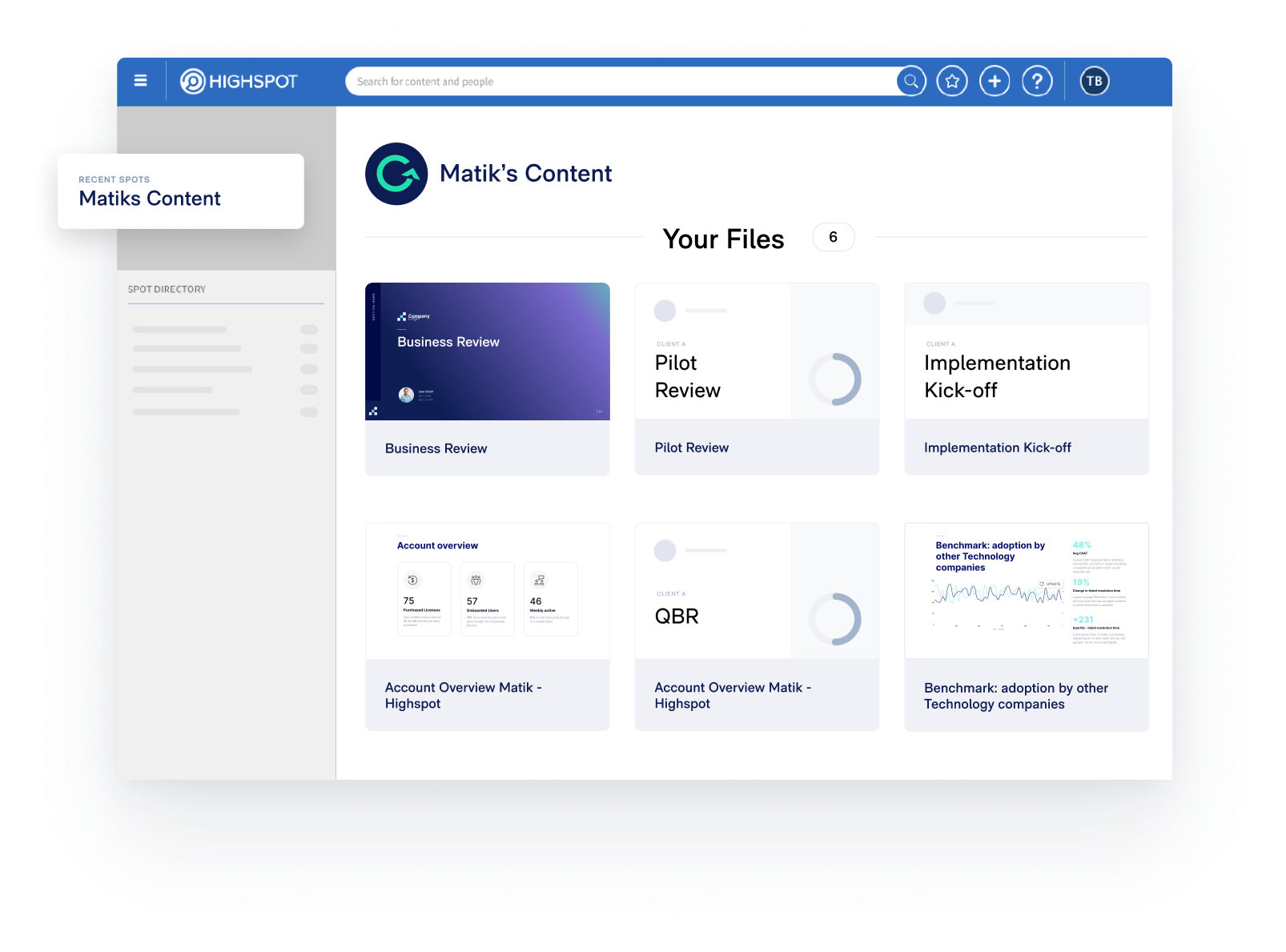Click the QBR loading spinner
The height and width of the screenshot is (952, 1286).
834,619
